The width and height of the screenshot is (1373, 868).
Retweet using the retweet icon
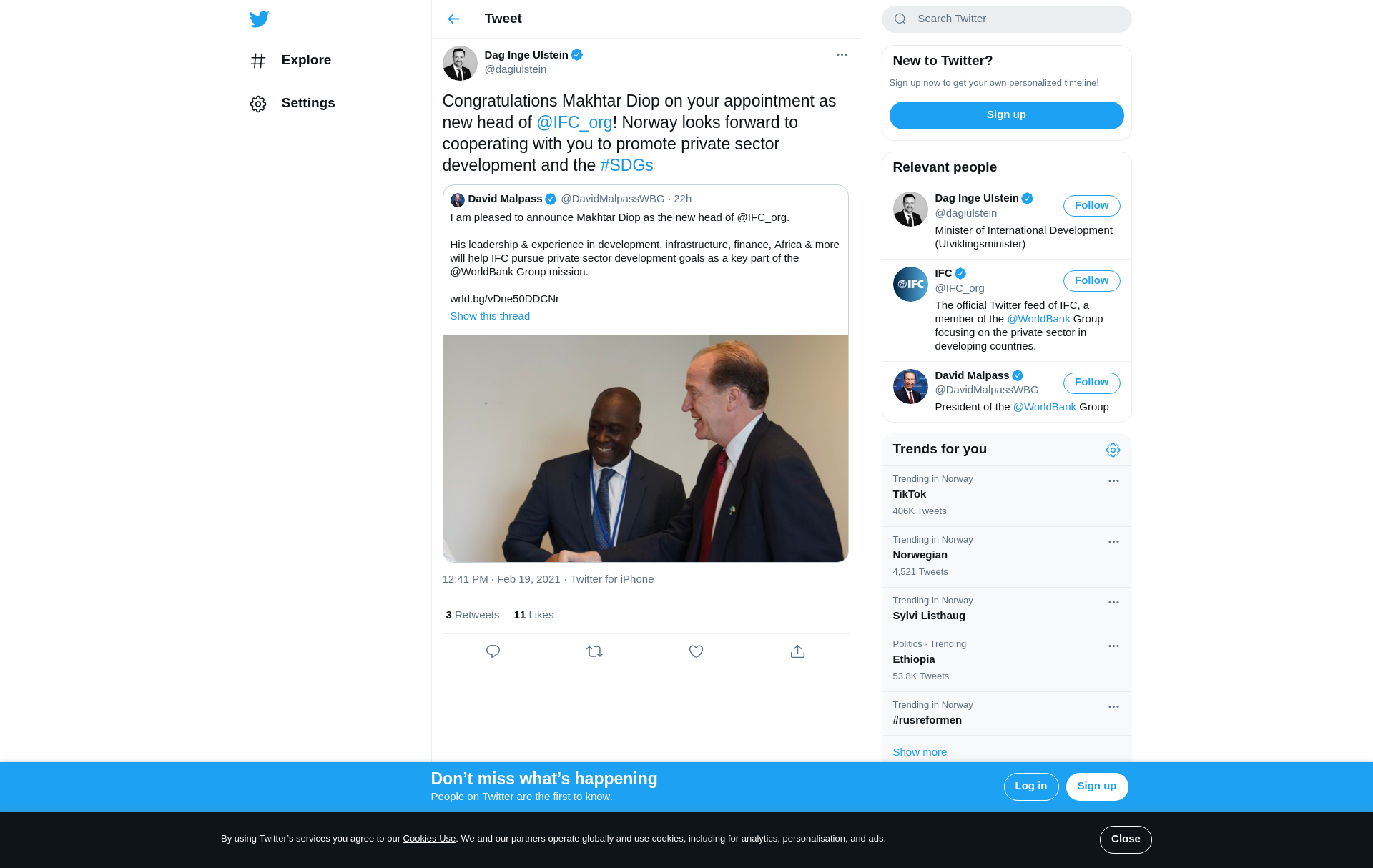click(x=594, y=651)
